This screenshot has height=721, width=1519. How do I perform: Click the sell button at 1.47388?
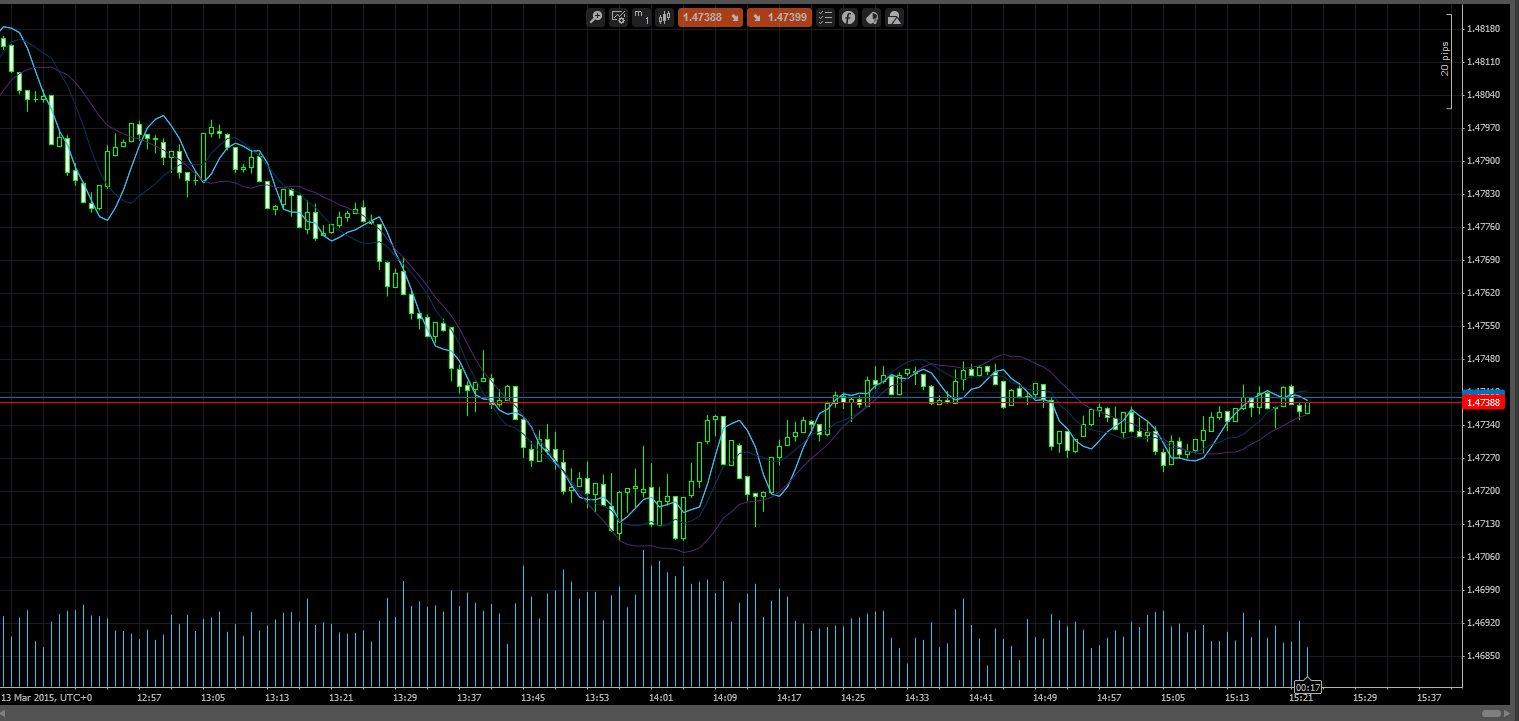(710, 17)
